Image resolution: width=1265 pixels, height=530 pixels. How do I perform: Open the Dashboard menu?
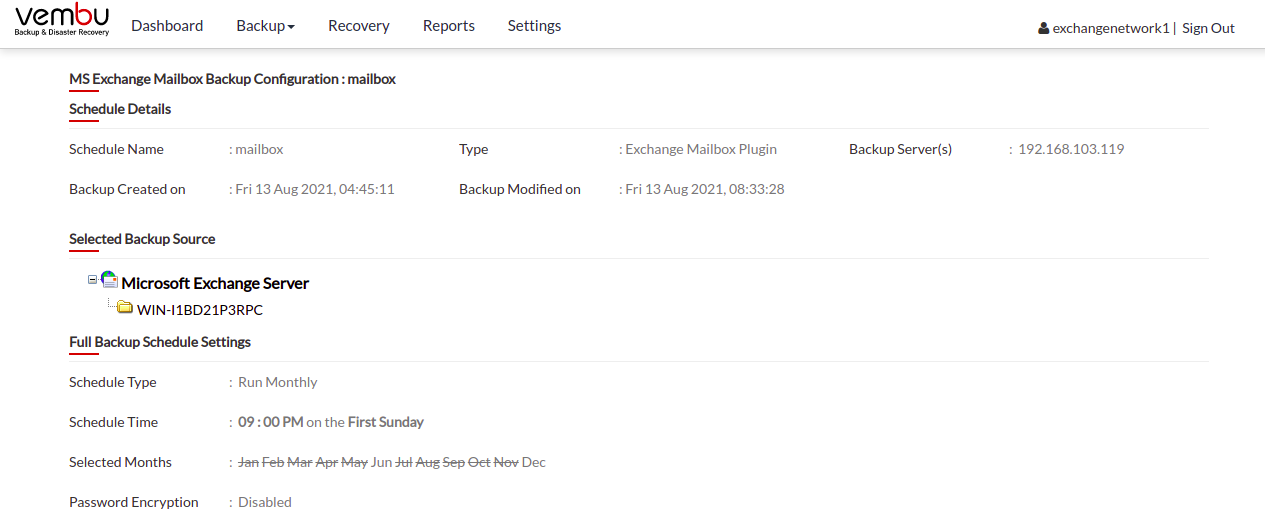[167, 26]
